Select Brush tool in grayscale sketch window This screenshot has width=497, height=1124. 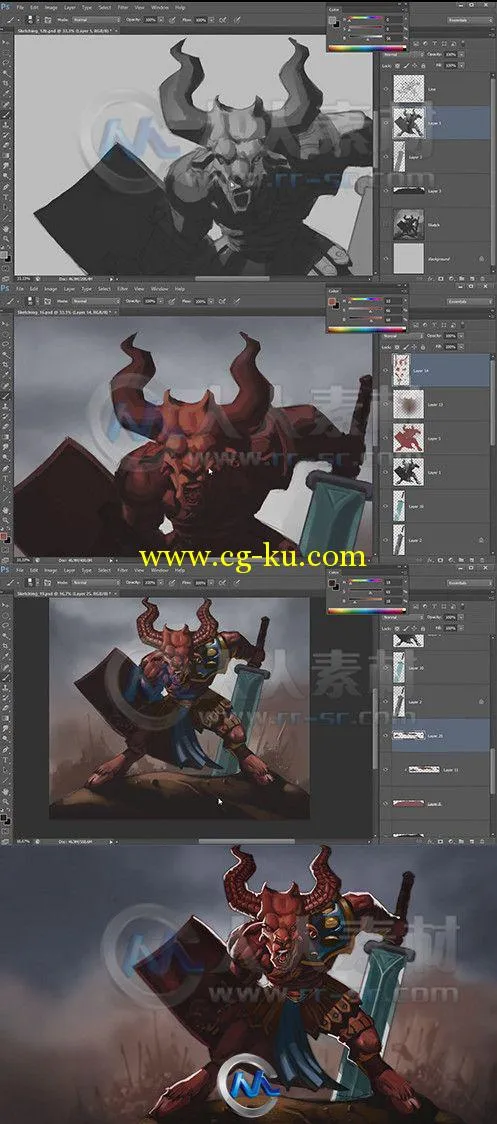[x=6, y=115]
